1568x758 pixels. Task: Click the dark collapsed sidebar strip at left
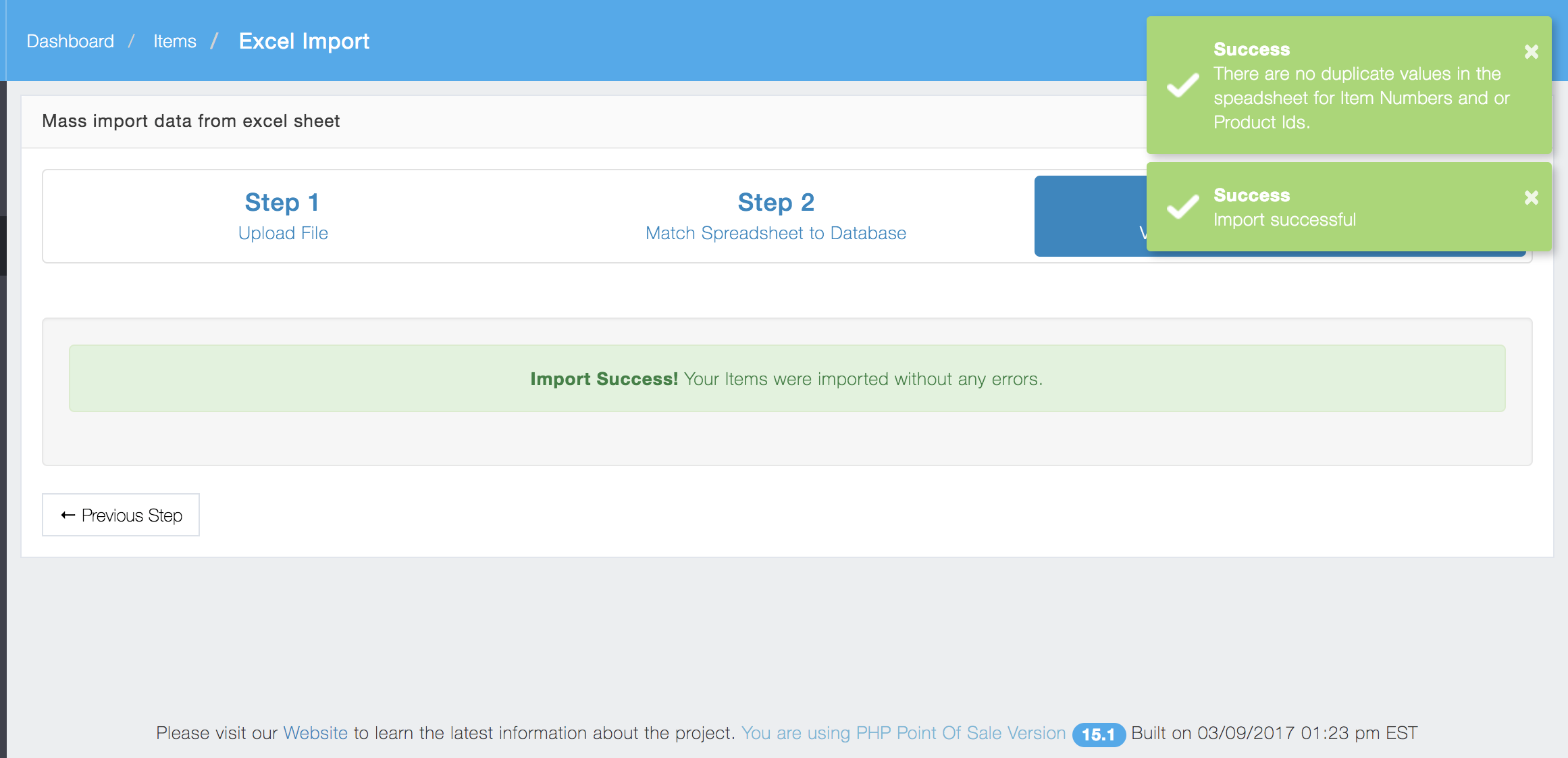[x=3, y=405]
